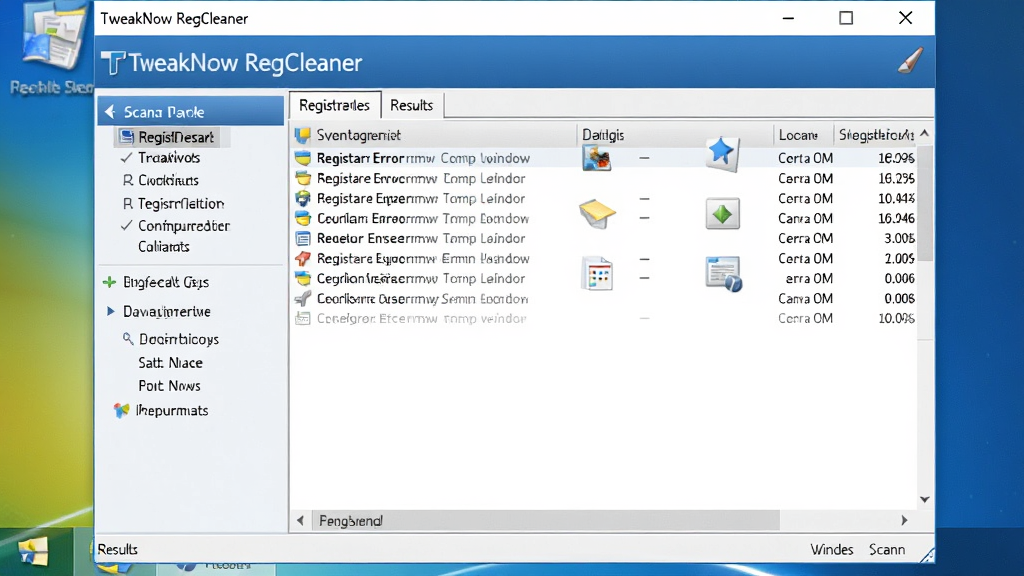Sort by the Sіegstћiоиs column header
The image size is (1024, 576).
pos(875,135)
